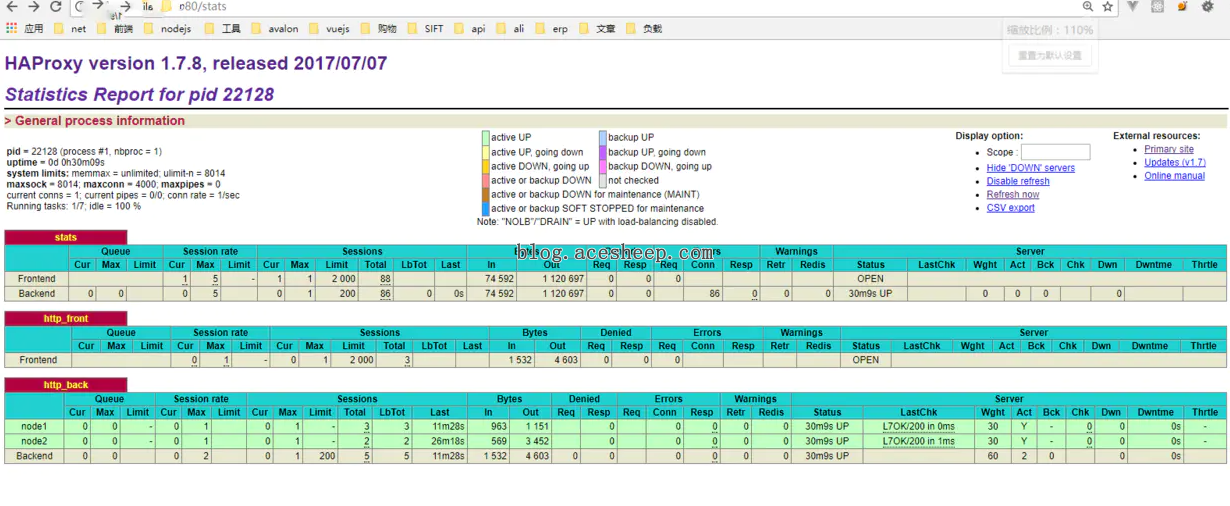The image size is (1230, 506).
Task: Bookmark this page with the star icon
Action: pyautogui.click(x=1108, y=7)
